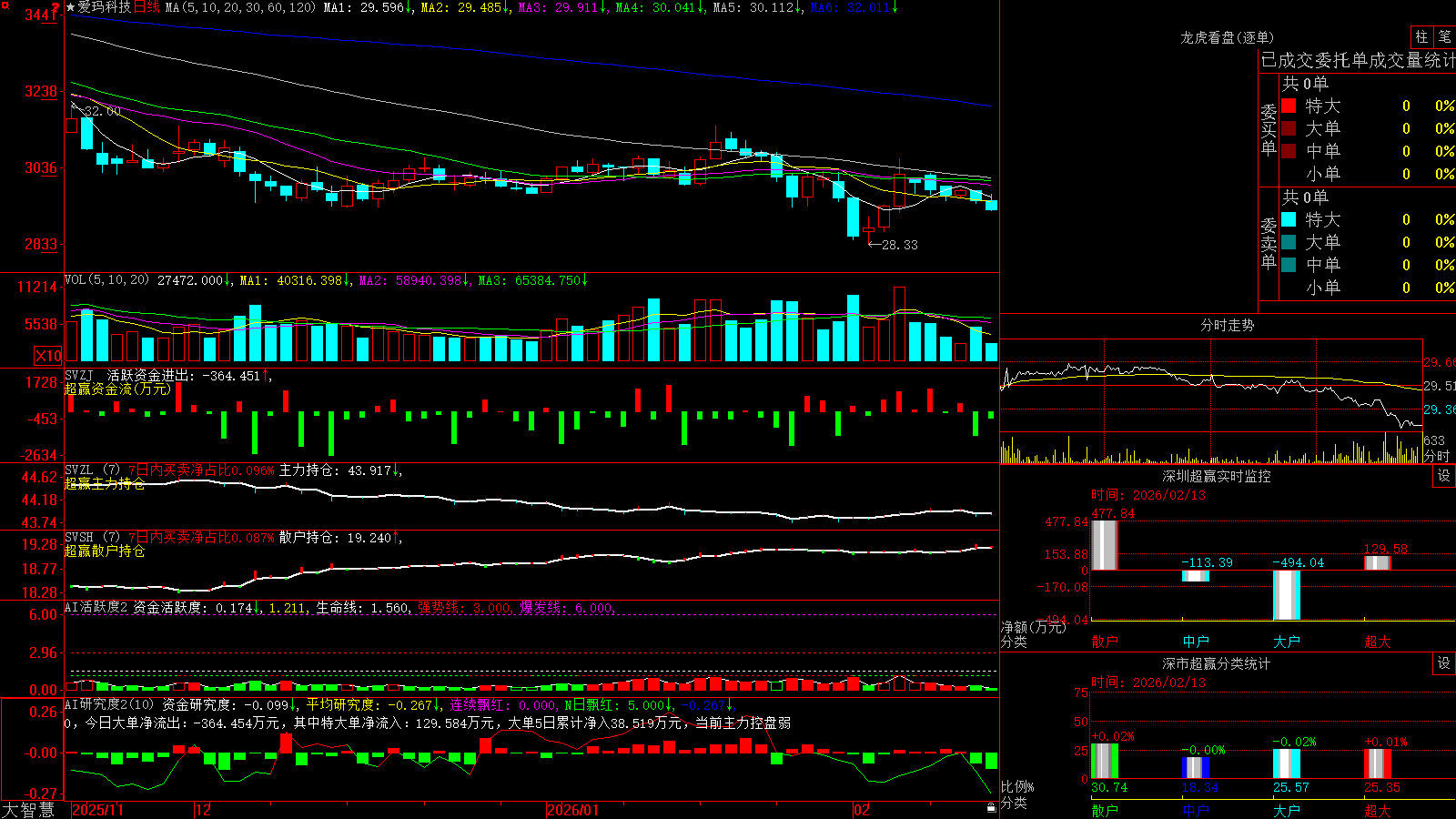Click the magenta 爆发线: 6.000 label

click(566, 607)
